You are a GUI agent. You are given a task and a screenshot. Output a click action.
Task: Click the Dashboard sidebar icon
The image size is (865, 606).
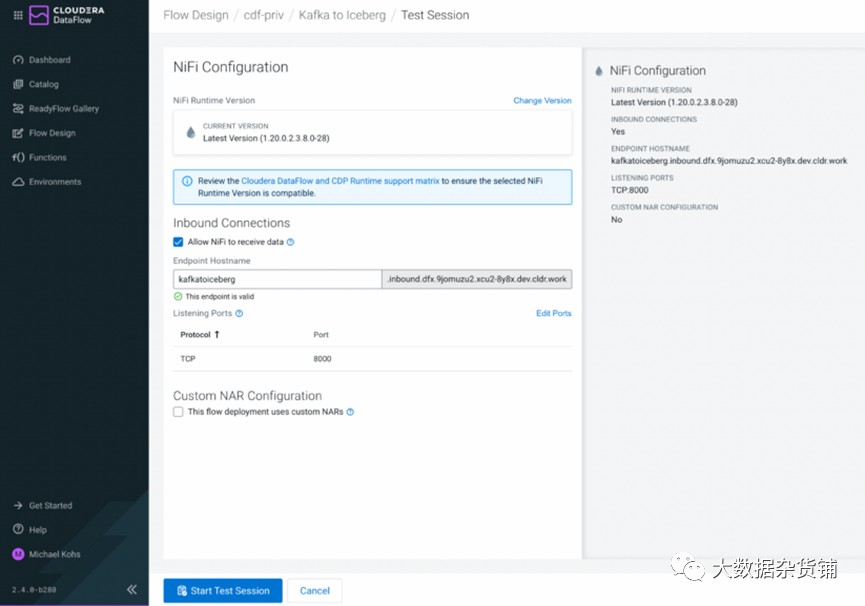18,60
